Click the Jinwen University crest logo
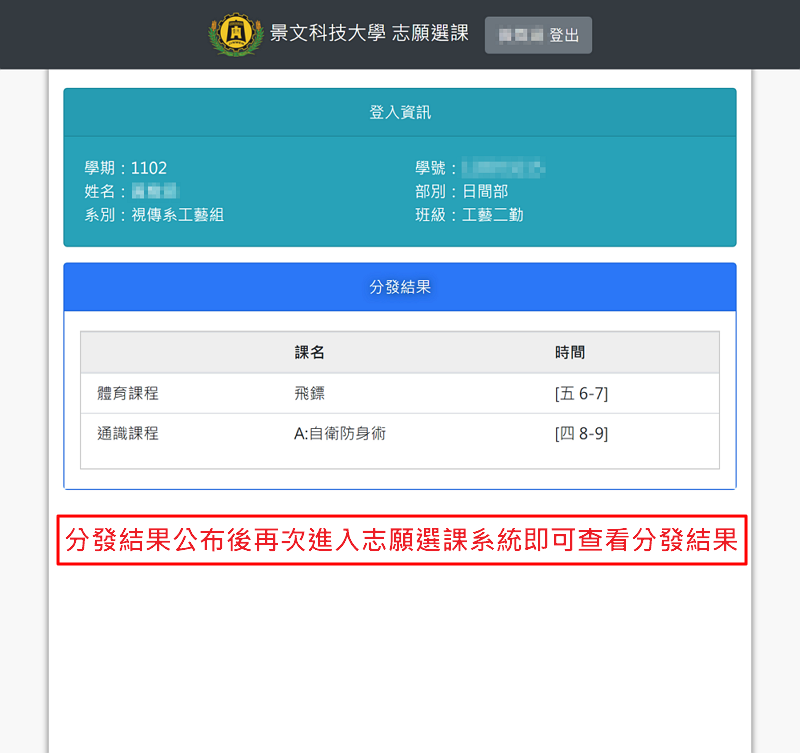This screenshot has height=753, width=800. tap(237, 34)
